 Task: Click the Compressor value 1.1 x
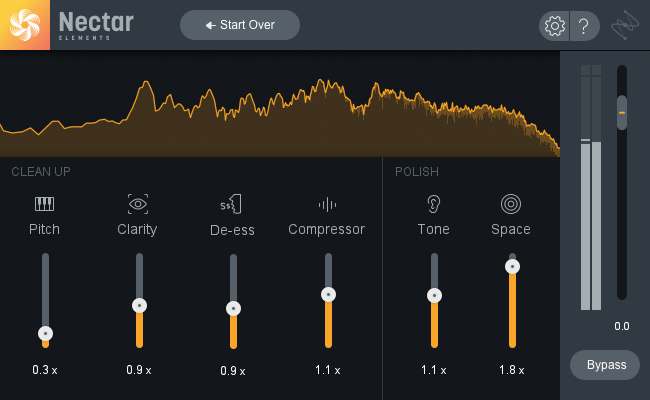click(x=327, y=370)
